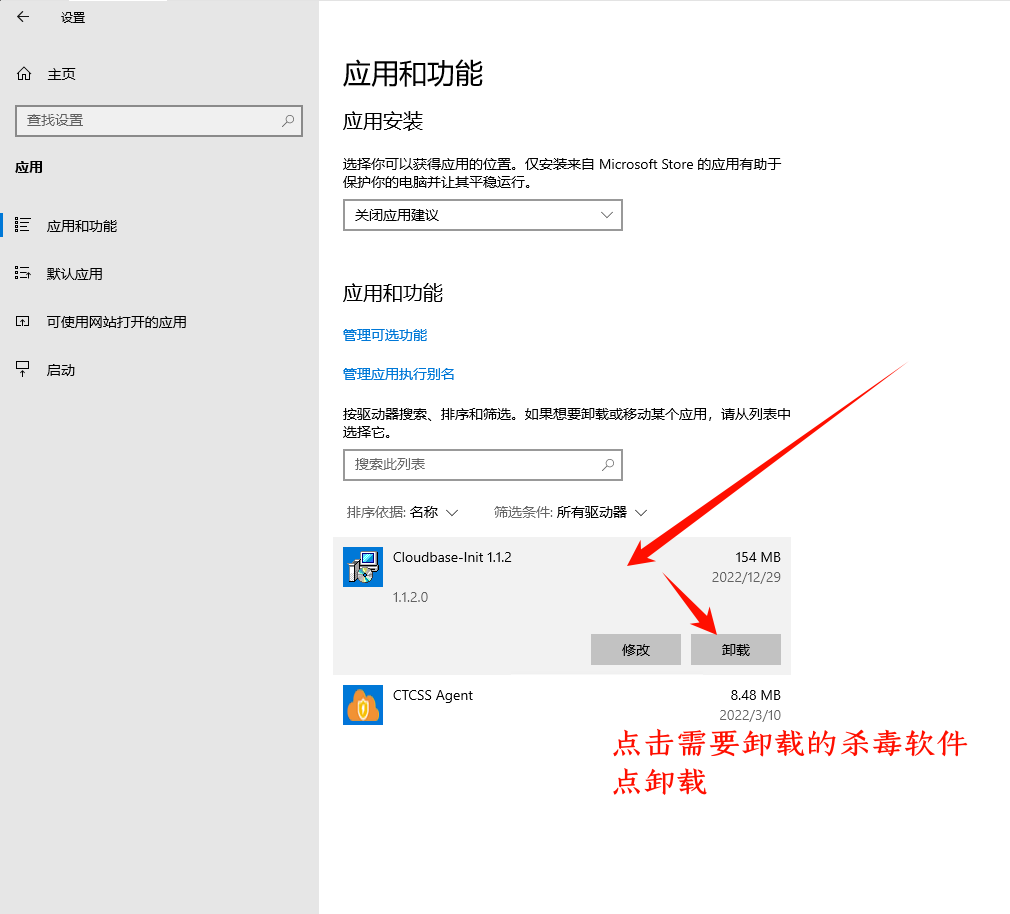Screen dimensions: 1010x914
Task: Open the 管理可选功能 link
Action: [385, 335]
